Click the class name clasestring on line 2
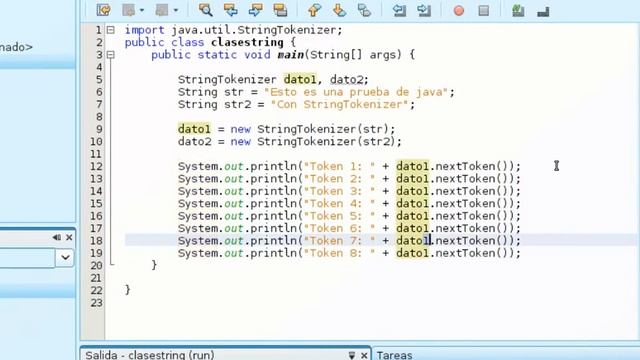 point(247,42)
